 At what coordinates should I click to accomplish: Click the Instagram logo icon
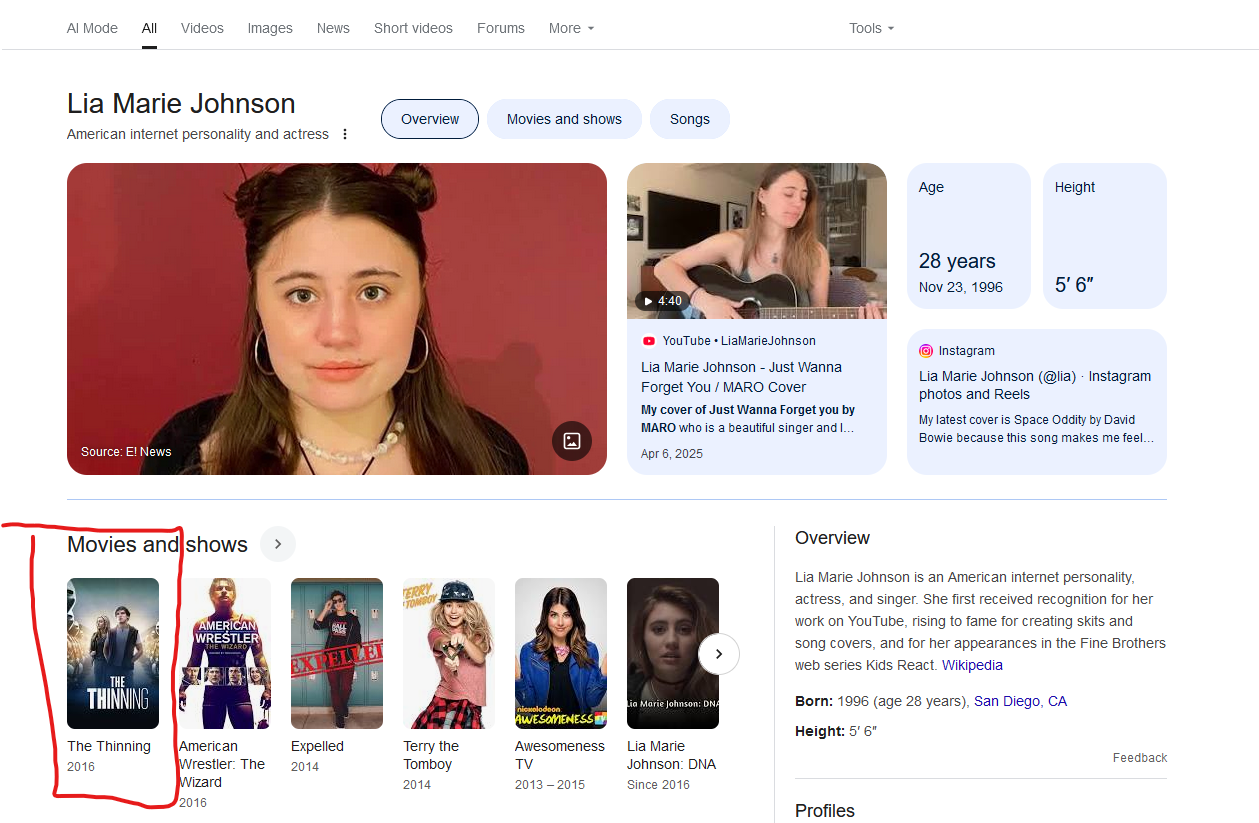click(926, 351)
